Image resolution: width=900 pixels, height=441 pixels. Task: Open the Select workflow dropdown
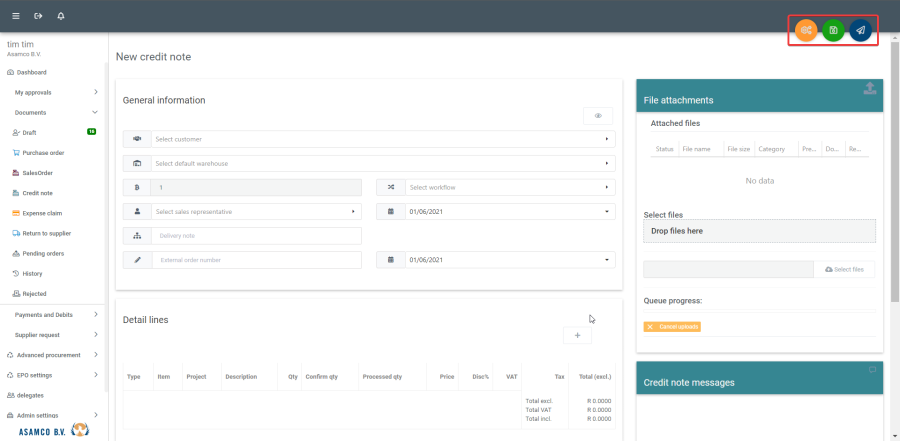(x=496, y=187)
